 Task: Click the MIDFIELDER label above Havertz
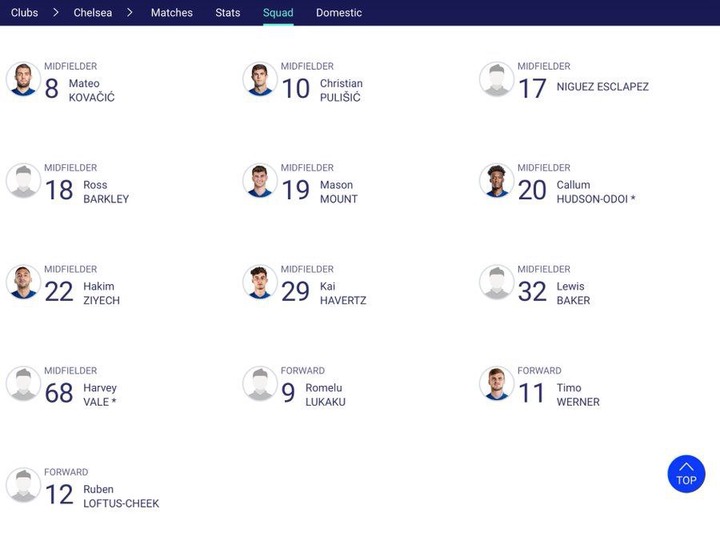tap(307, 269)
